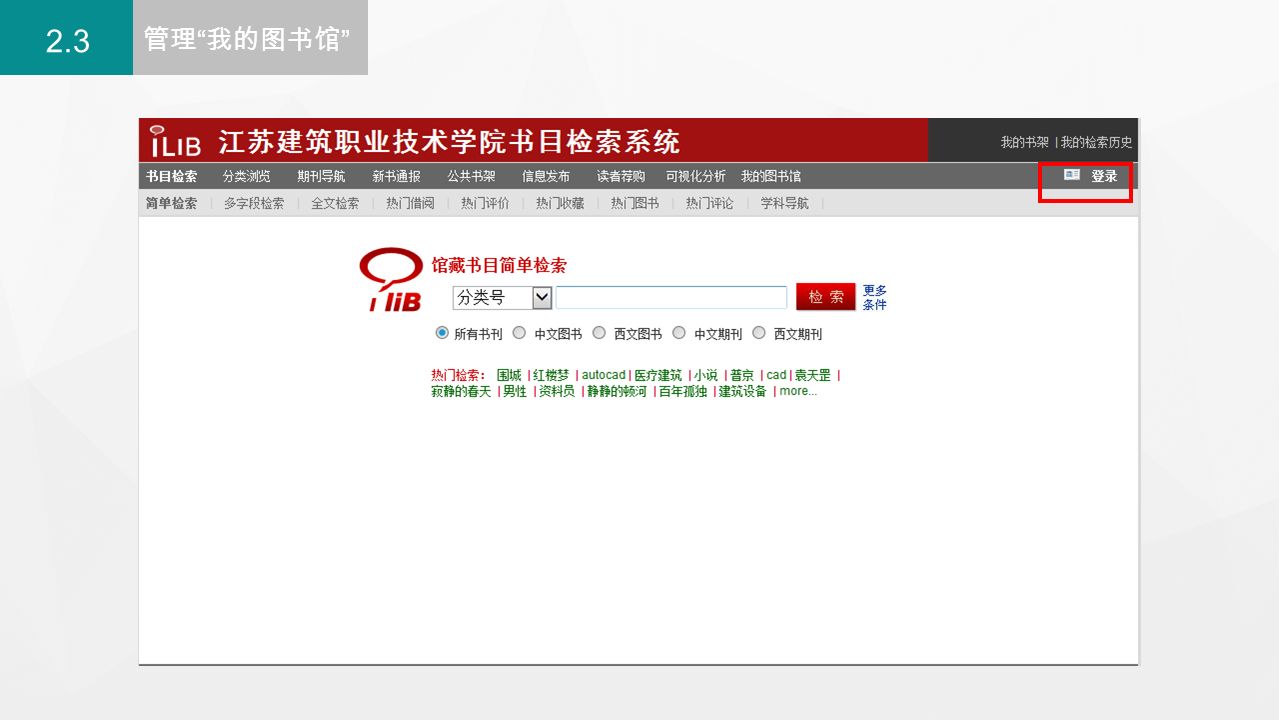Switch to the 简单检索 sub-tab

click(x=171, y=203)
